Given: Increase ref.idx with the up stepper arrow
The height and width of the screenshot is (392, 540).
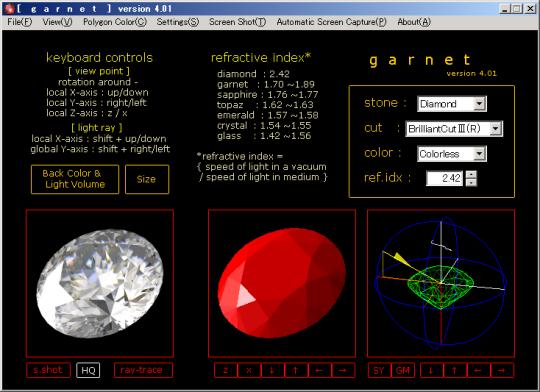Looking at the screenshot, I should (x=471, y=174).
